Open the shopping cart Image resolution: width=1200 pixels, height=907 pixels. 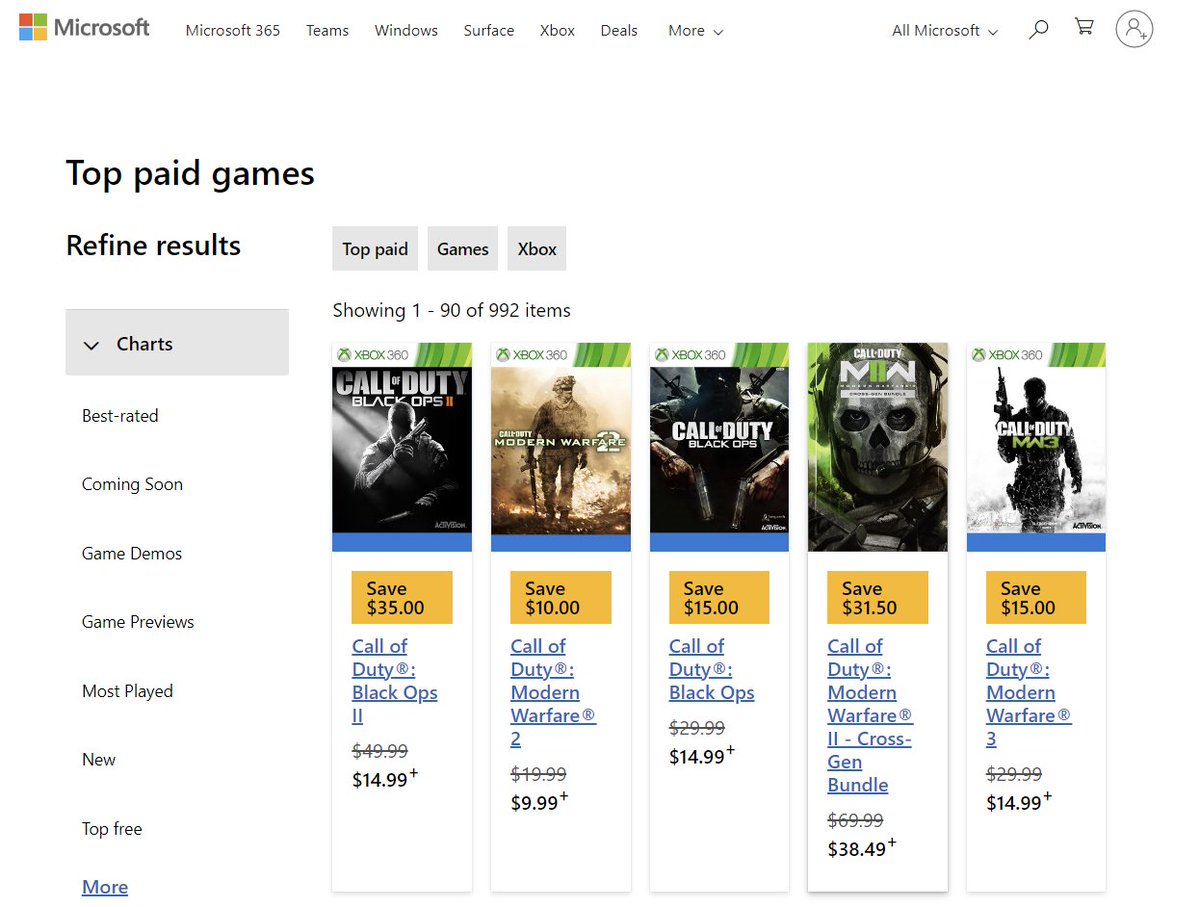(1084, 28)
